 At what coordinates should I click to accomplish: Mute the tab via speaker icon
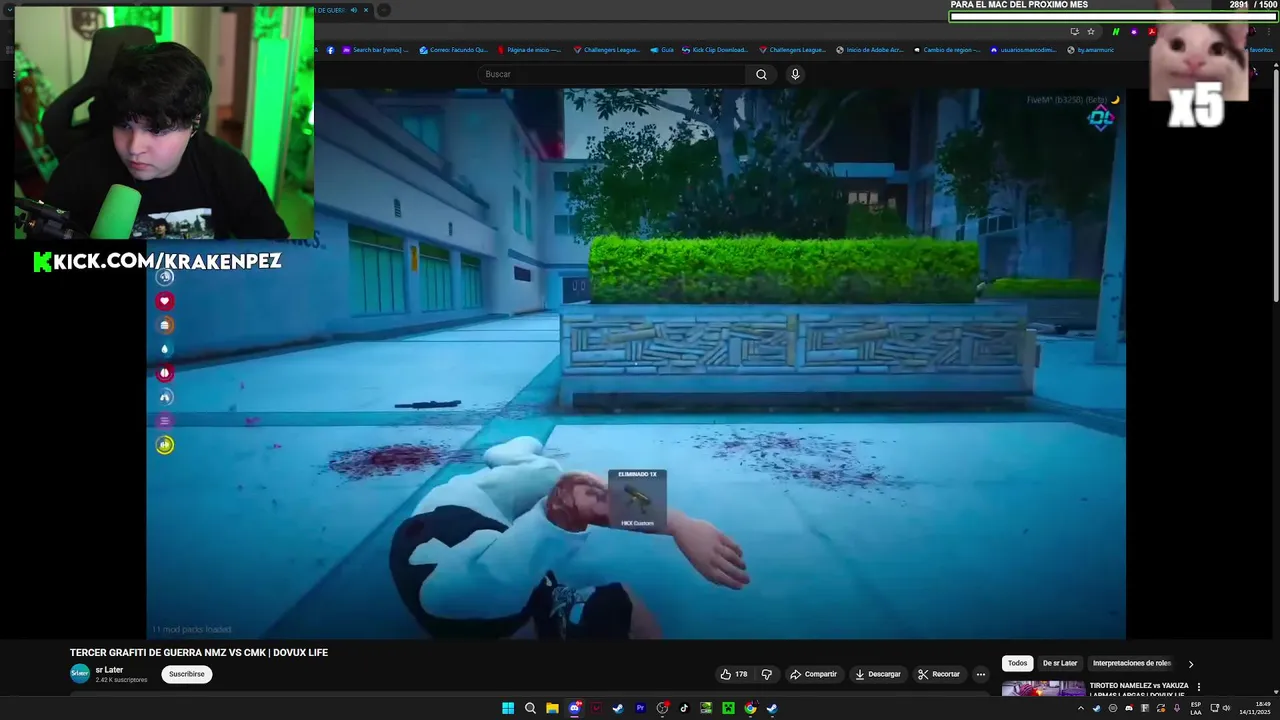tap(354, 10)
